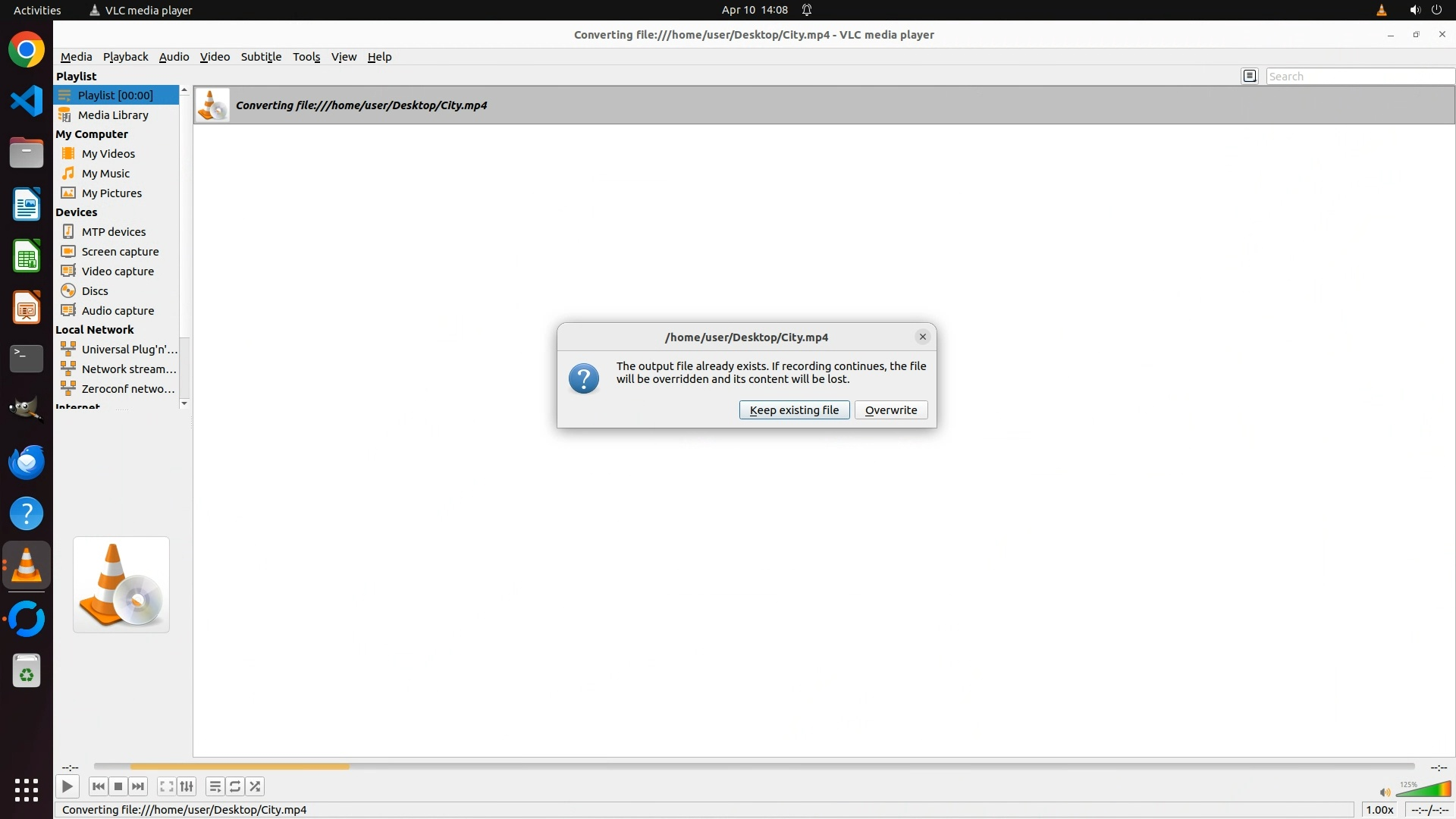This screenshot has height=819, width=1456.
Task: Mute audio via speaker icon
Action: [x=1385, y=792]
